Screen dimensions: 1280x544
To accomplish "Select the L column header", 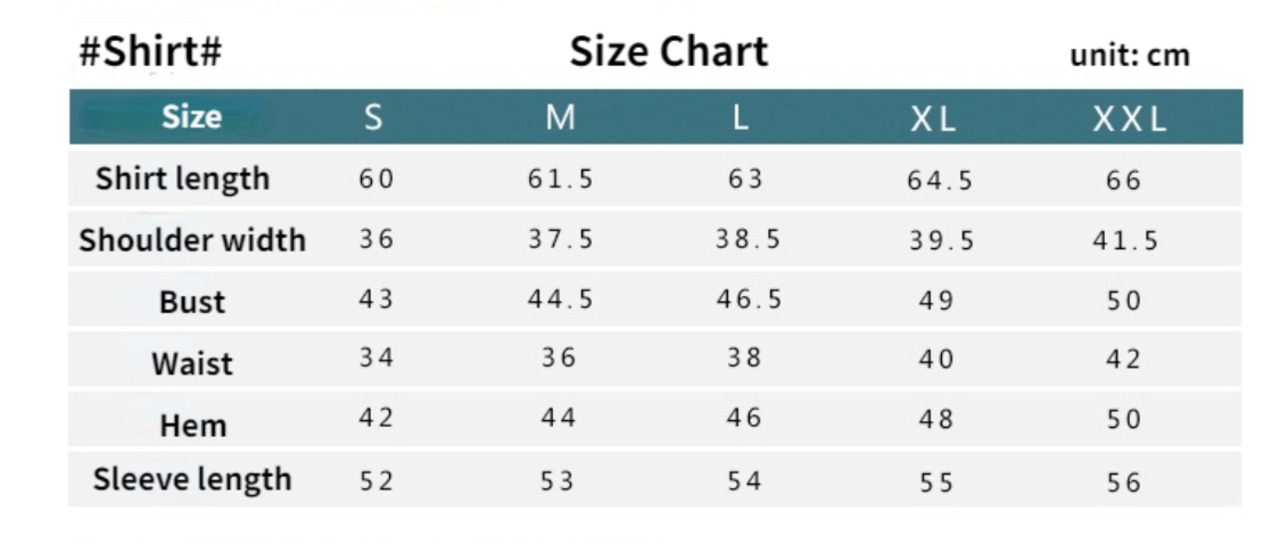I will click(740, 118).
